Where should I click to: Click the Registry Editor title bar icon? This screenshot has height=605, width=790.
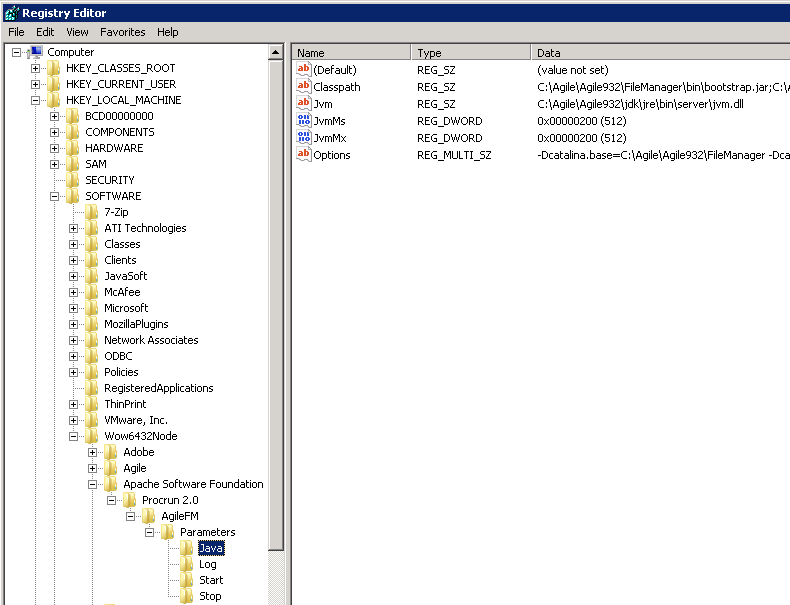click(10, 13)
